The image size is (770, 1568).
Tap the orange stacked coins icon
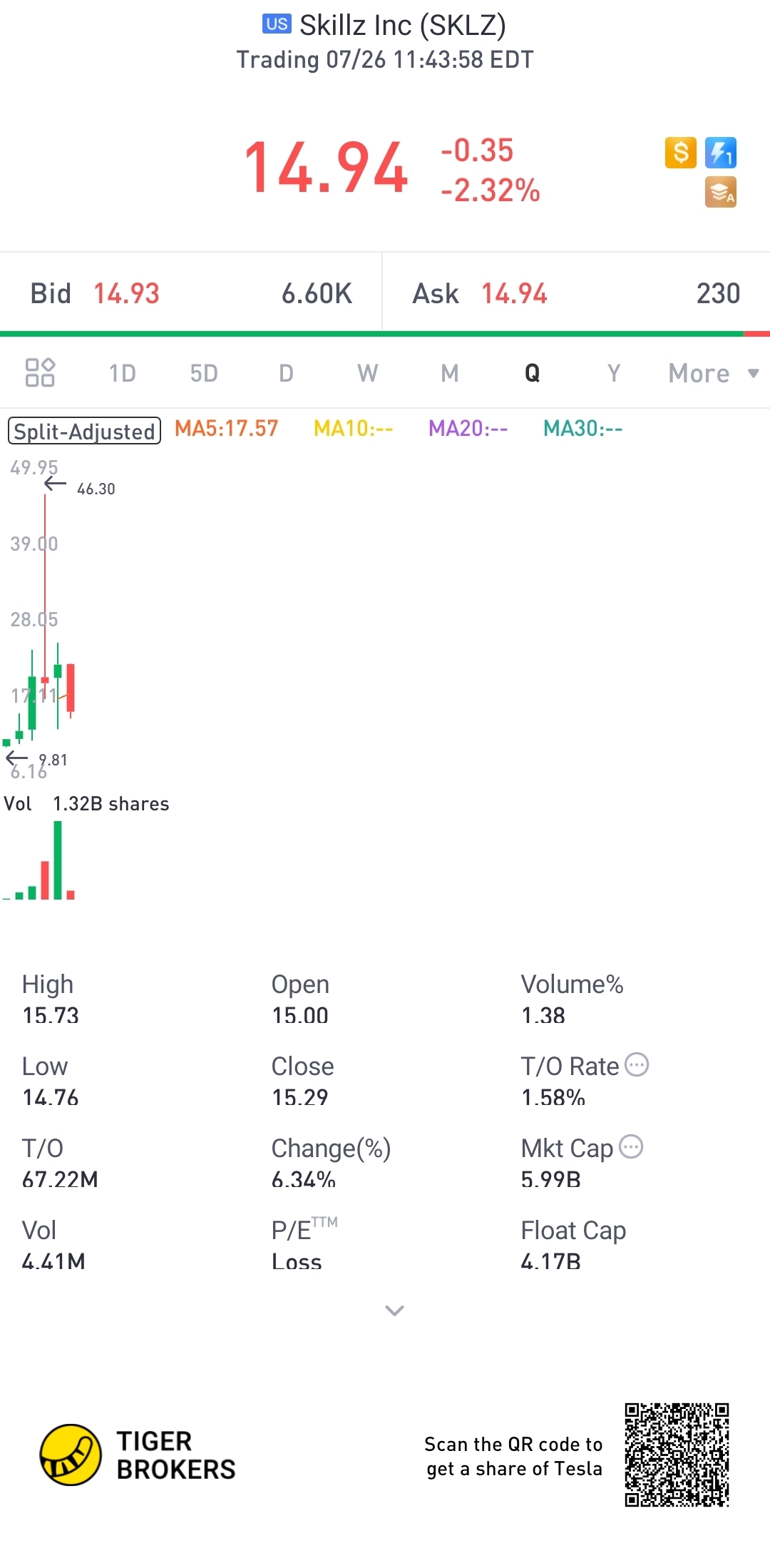(x=720, y=192)
